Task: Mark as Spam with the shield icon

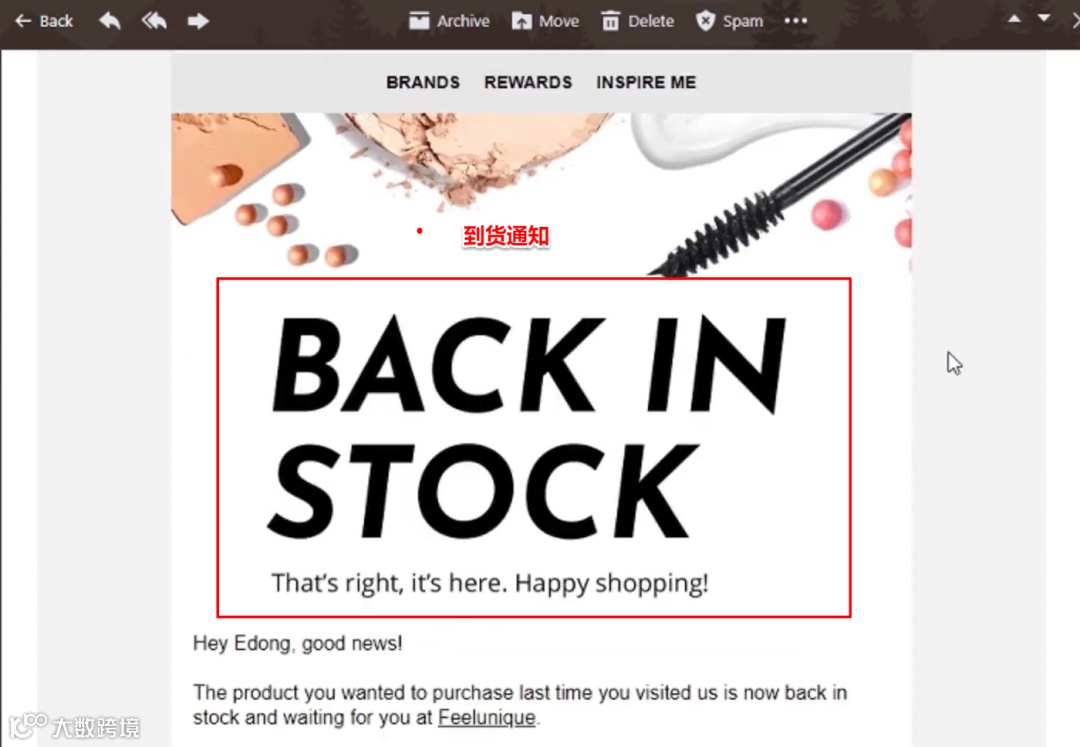Action: [x=705, y=21]
